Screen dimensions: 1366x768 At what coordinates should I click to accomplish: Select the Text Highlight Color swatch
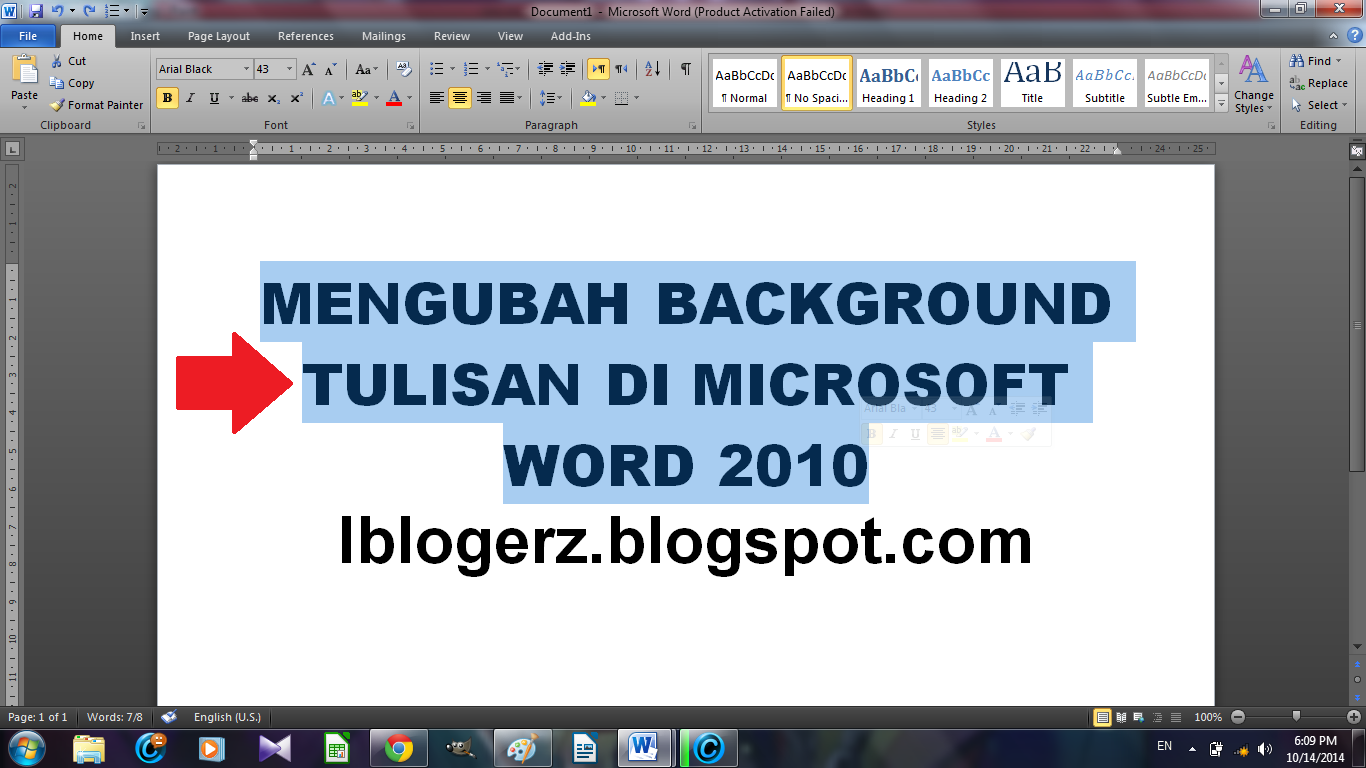coord(360,98)
